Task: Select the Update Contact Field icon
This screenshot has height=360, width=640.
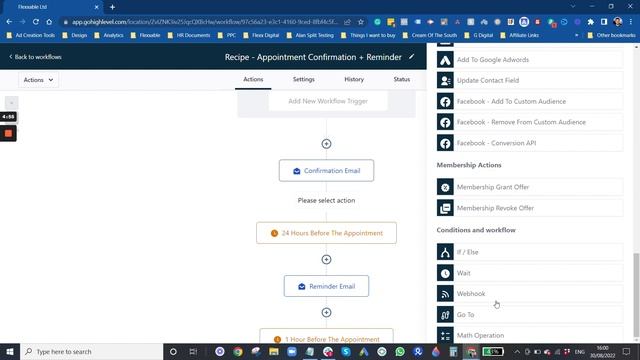Action: [445, 80]
